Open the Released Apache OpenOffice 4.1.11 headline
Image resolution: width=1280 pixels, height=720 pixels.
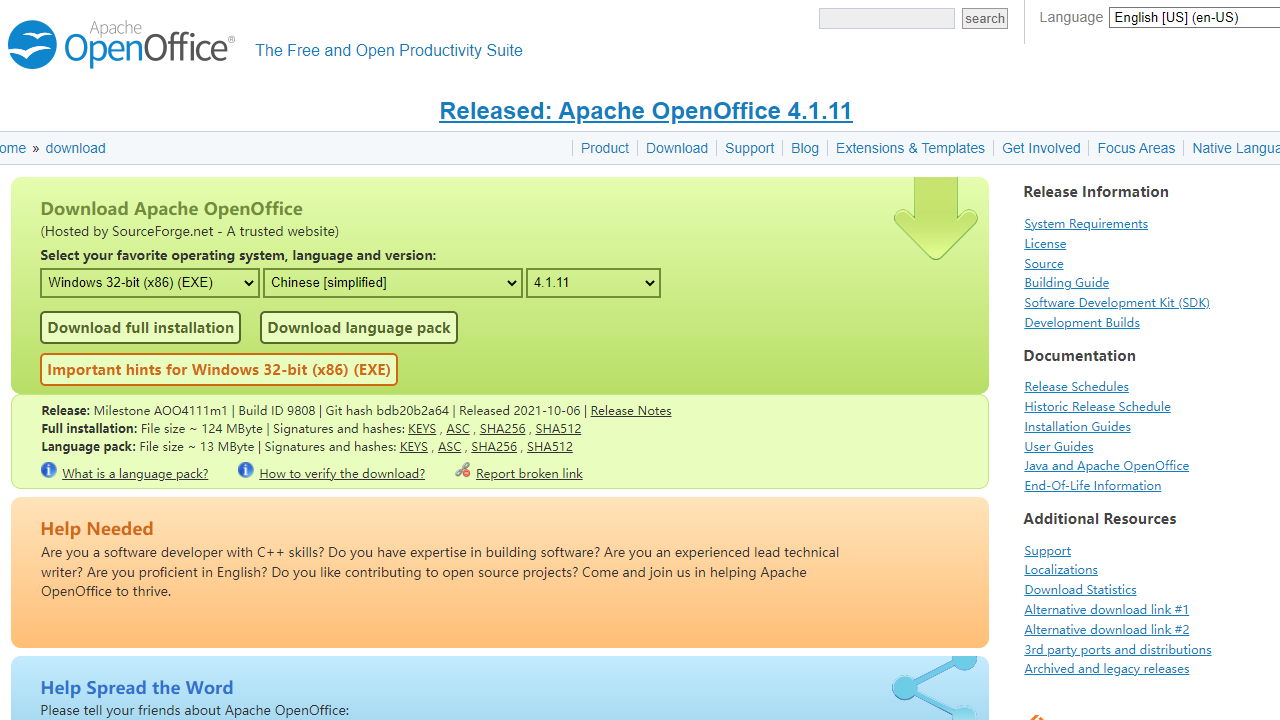pyautogui.click(x=646, y=111)
